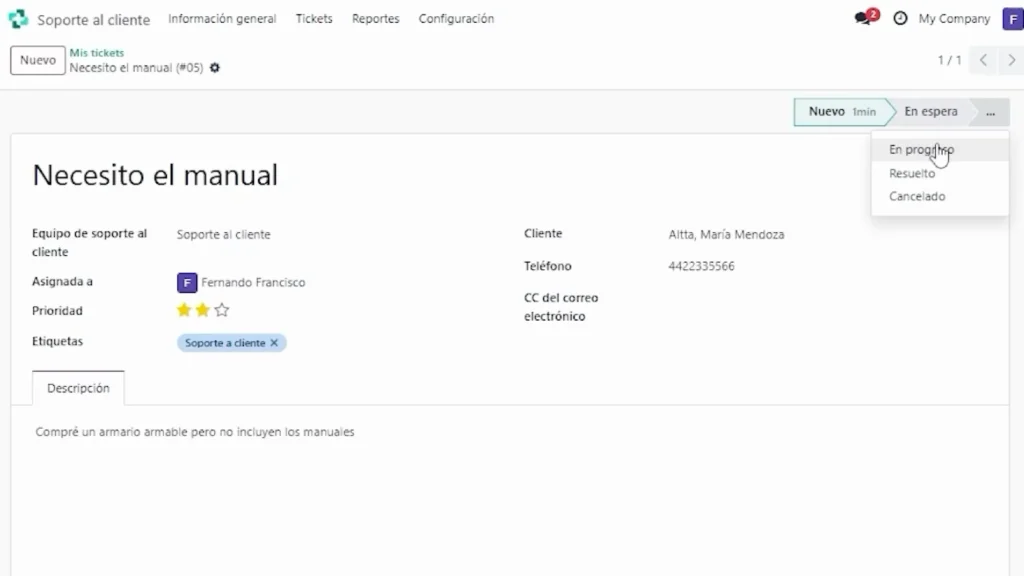Collapse the more stages ellipsis dropdown

tap(990, 112)
